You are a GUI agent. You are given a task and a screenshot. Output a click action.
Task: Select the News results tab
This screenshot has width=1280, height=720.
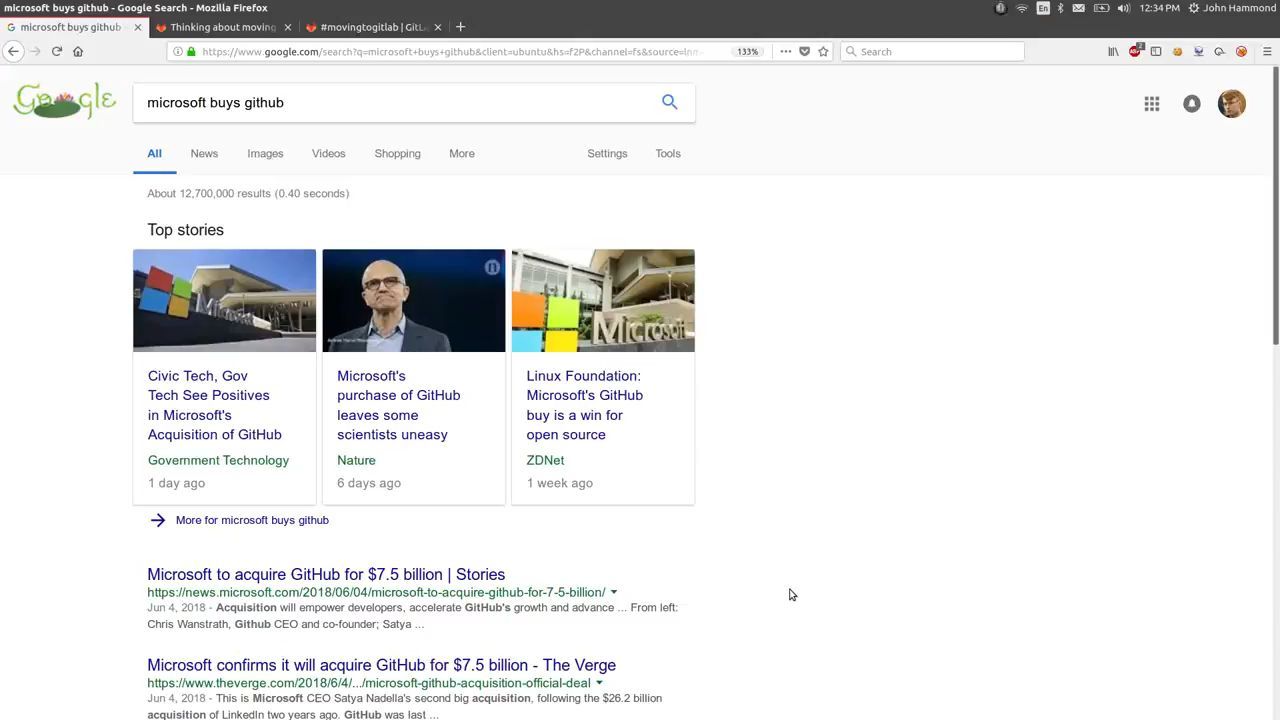(204, 153)
